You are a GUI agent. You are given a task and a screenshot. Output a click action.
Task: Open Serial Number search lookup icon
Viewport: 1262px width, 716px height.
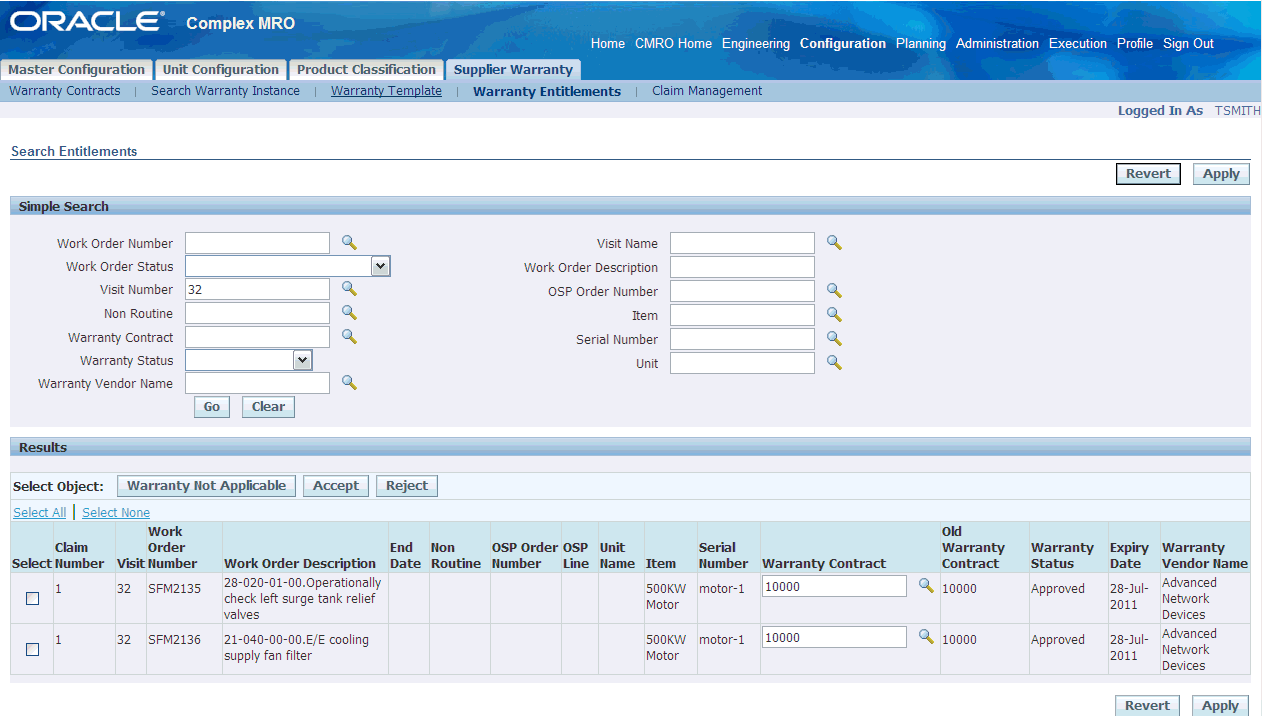[834, 338]
